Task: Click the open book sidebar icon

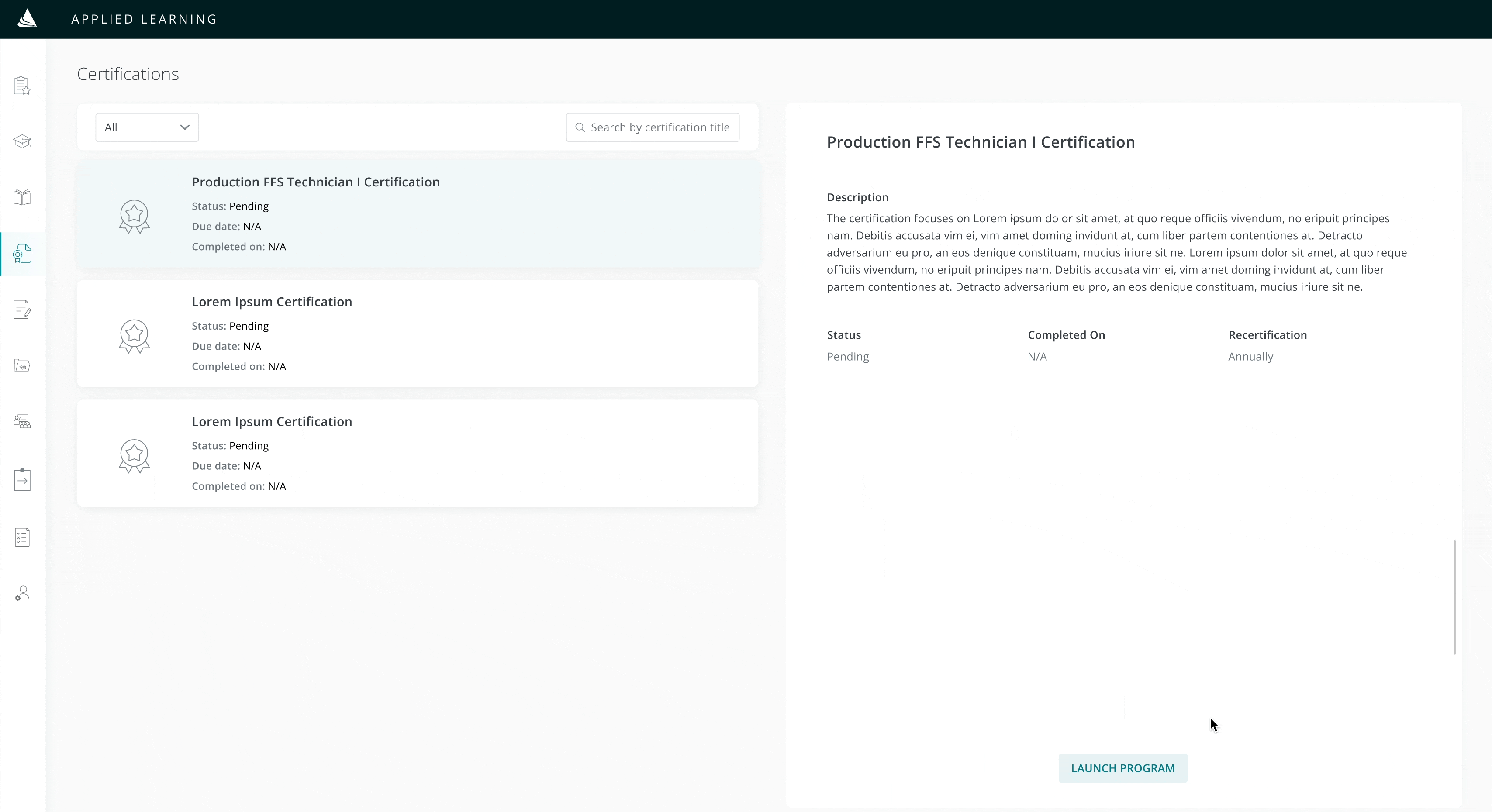Action: point(22,197)
